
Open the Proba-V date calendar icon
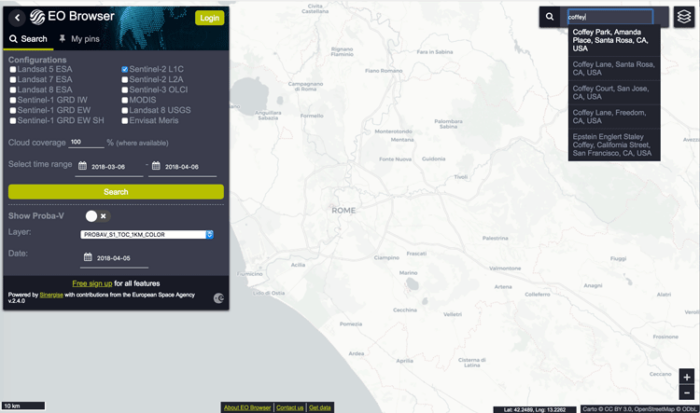tap(88, 257)
